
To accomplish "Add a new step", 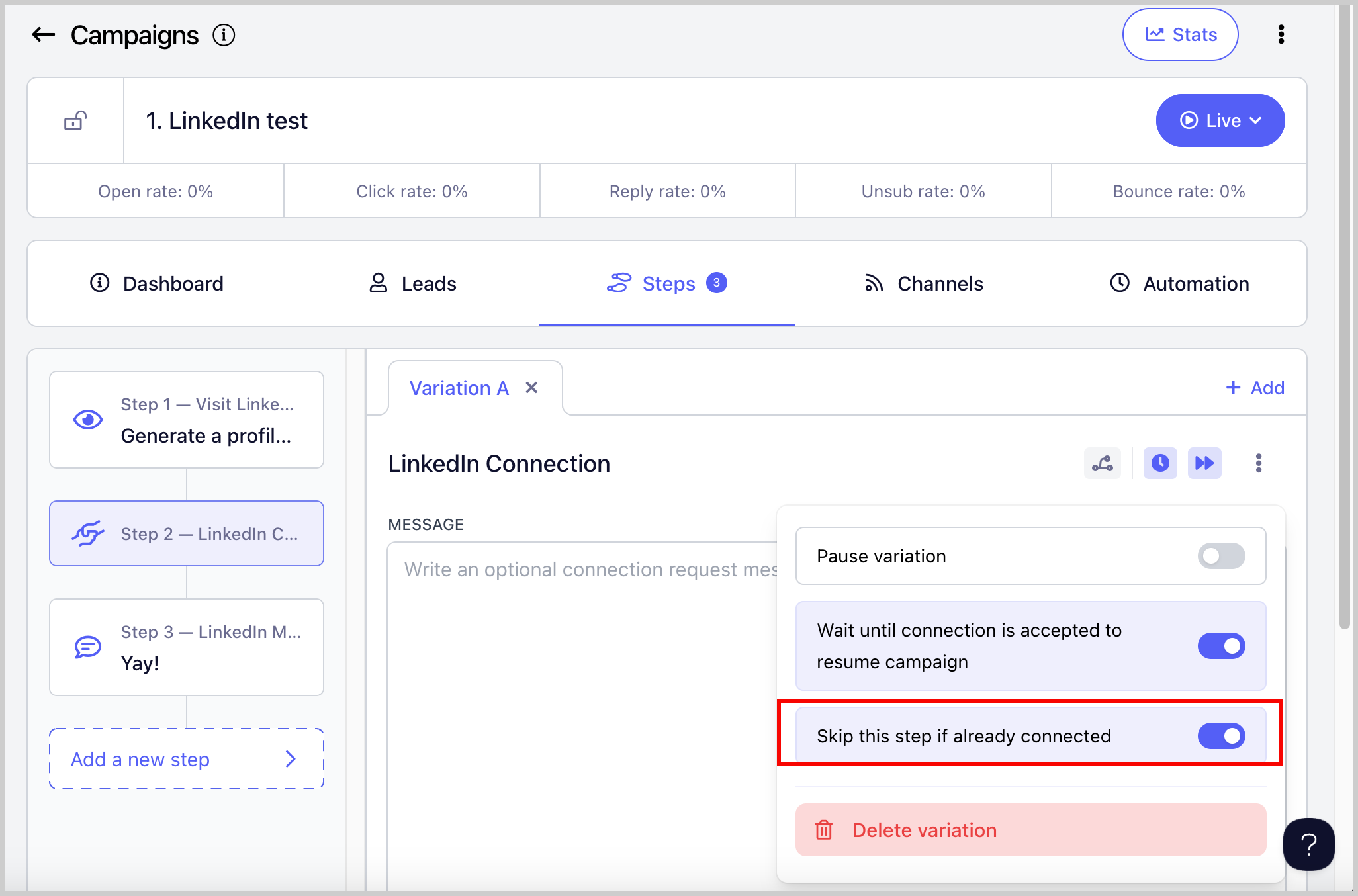I will (x=187, y=759).
